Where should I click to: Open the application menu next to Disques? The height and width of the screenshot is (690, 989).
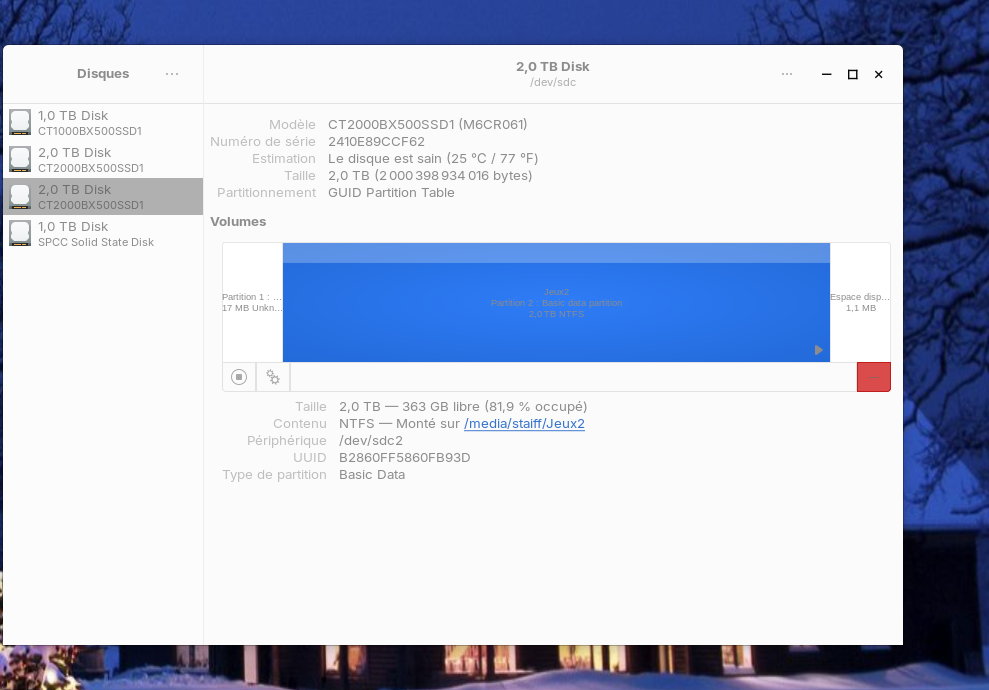point(172,74)
